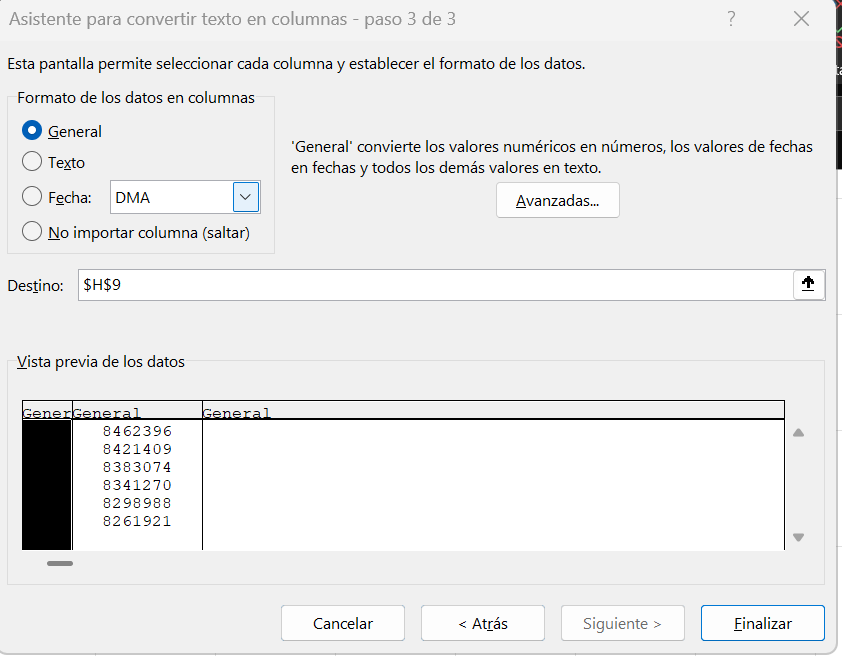Screen dimensions: 842x656
Task: Close the text to columns wizard
Action: click(x=800, y=19)
